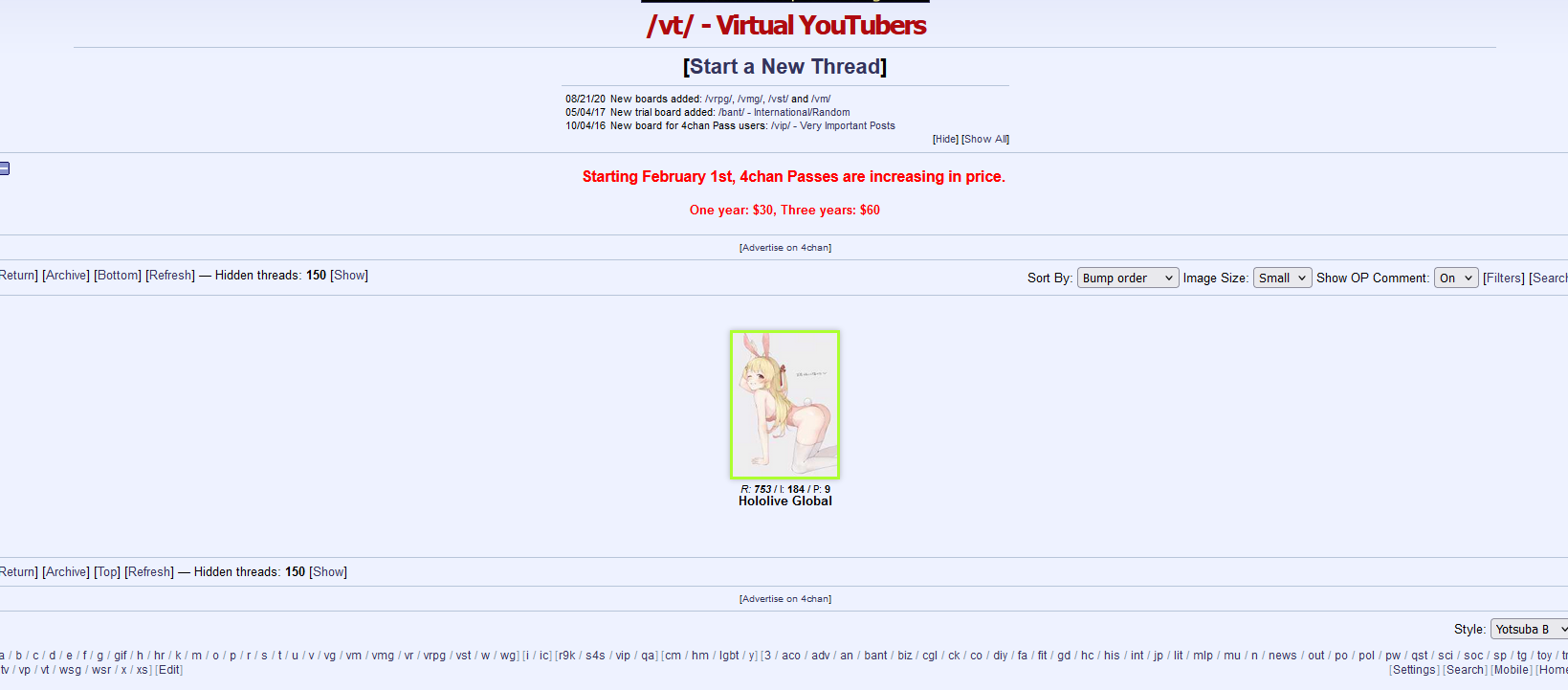Viewport: 1568px width, 690px height.
Task: Open Archive link beside the Bottom link
Action: pos(66,276)
